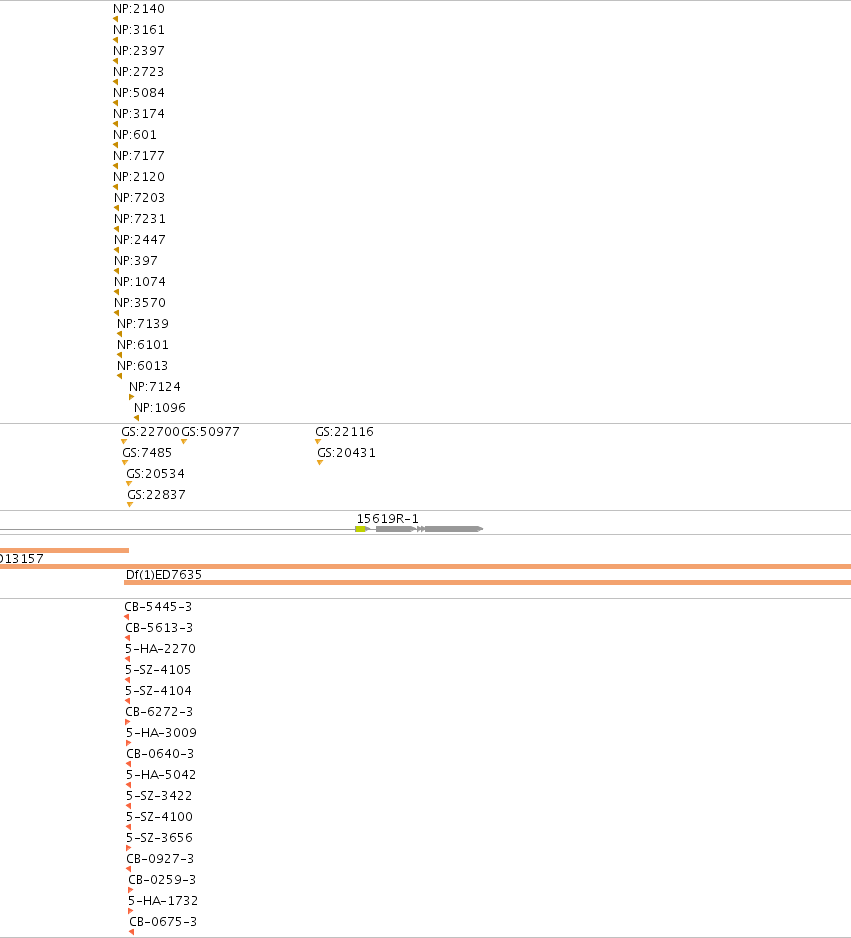The image size is (851, 938).
Task: Select the NP:6013 label
Action: coord(143,365)
